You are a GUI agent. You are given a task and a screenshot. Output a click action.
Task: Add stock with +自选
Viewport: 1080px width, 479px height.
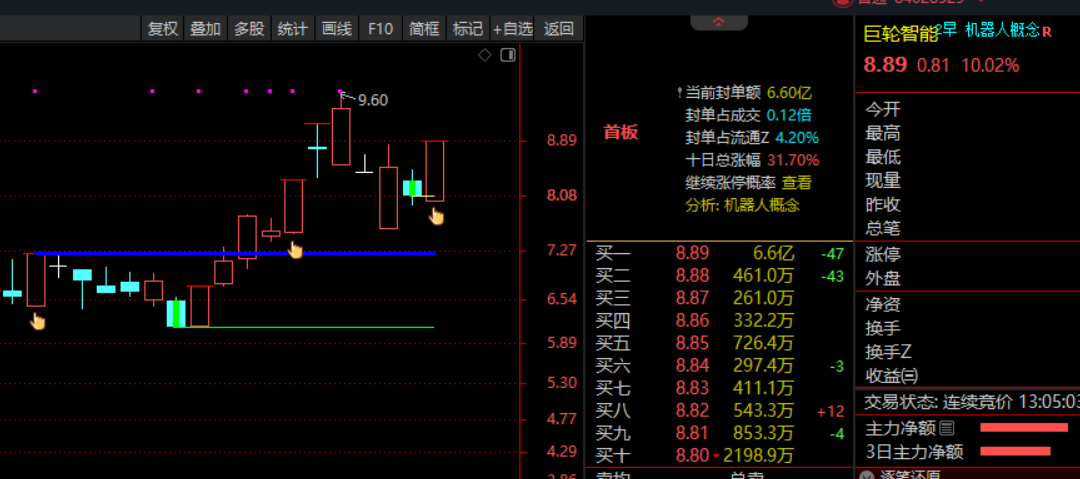coord(512,28)
